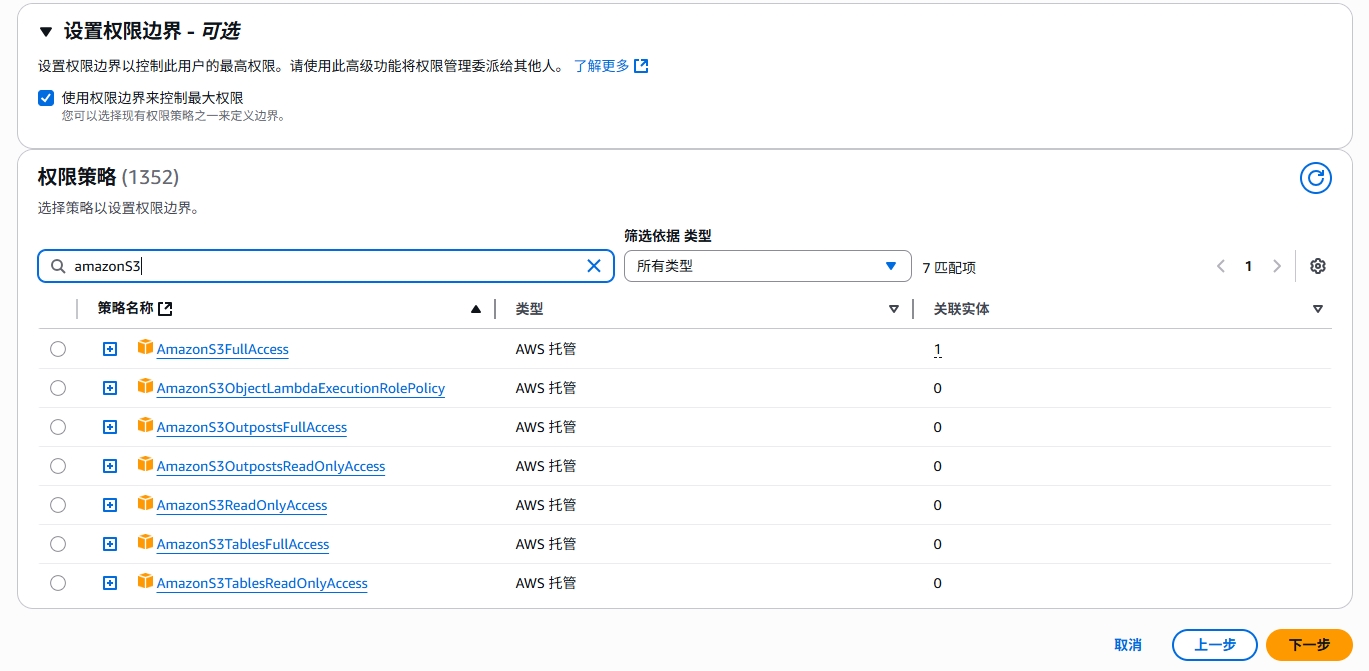The height and width of the screenshot is (671, 1369).
Task: Click the 取消 button
Action: [x=1128, y=645]
